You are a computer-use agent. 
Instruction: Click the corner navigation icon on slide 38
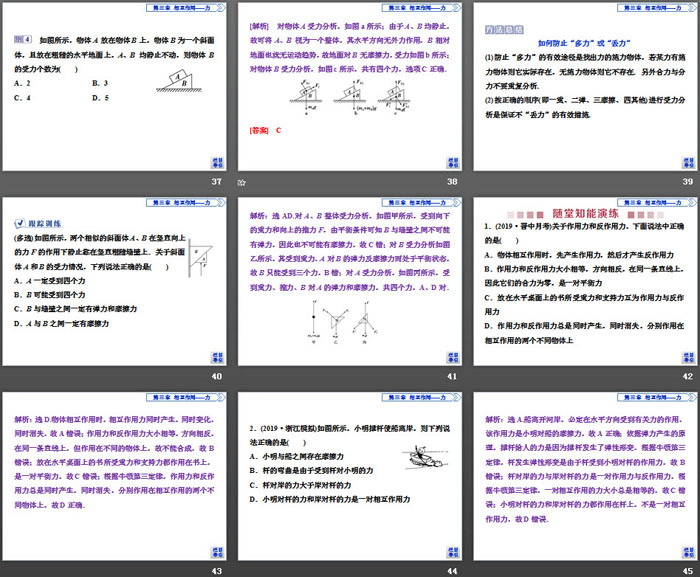(x=453, y=163)
